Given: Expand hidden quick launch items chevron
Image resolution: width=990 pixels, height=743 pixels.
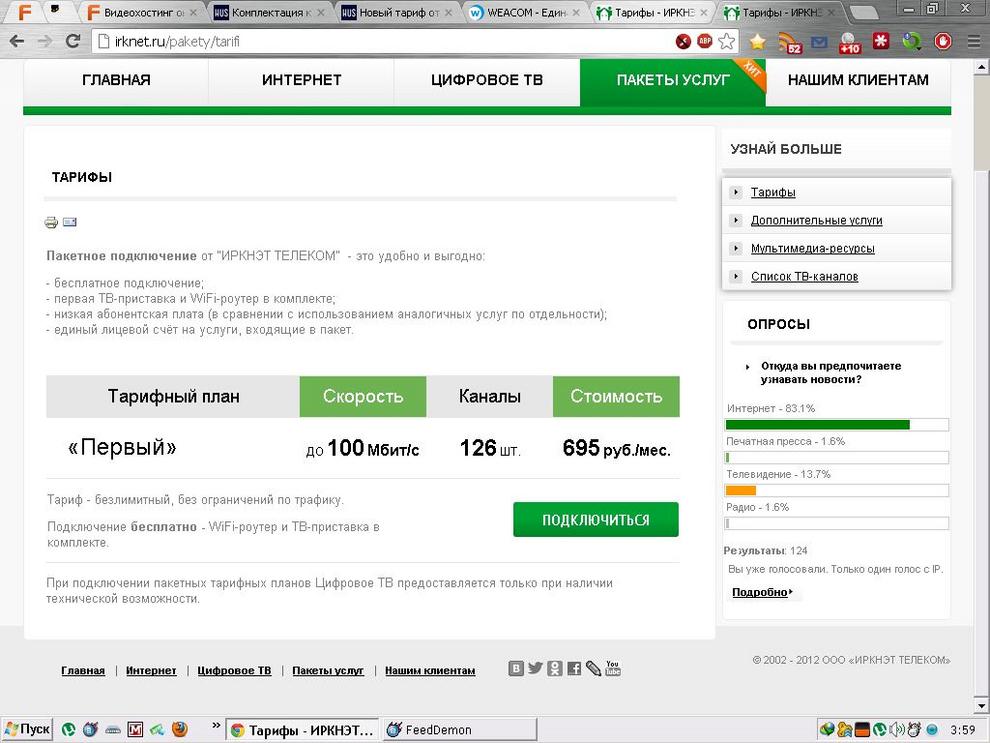Looking at the screenshot, I should click(216, 726).
